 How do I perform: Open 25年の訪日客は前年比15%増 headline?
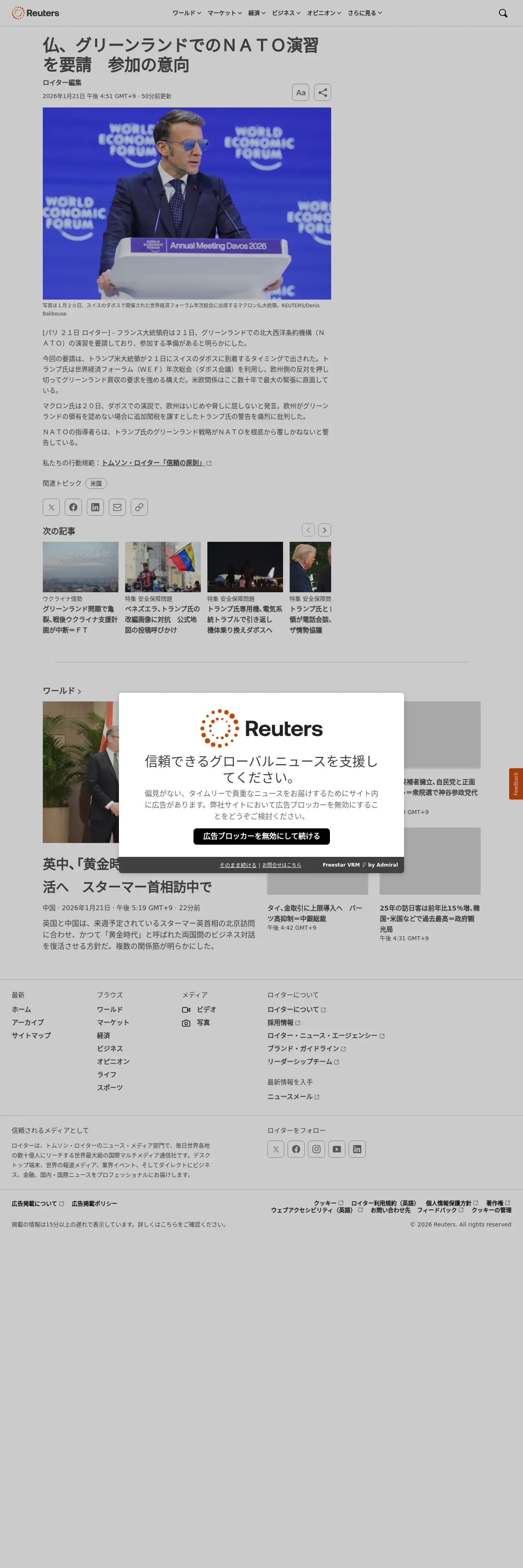(430, 918)
